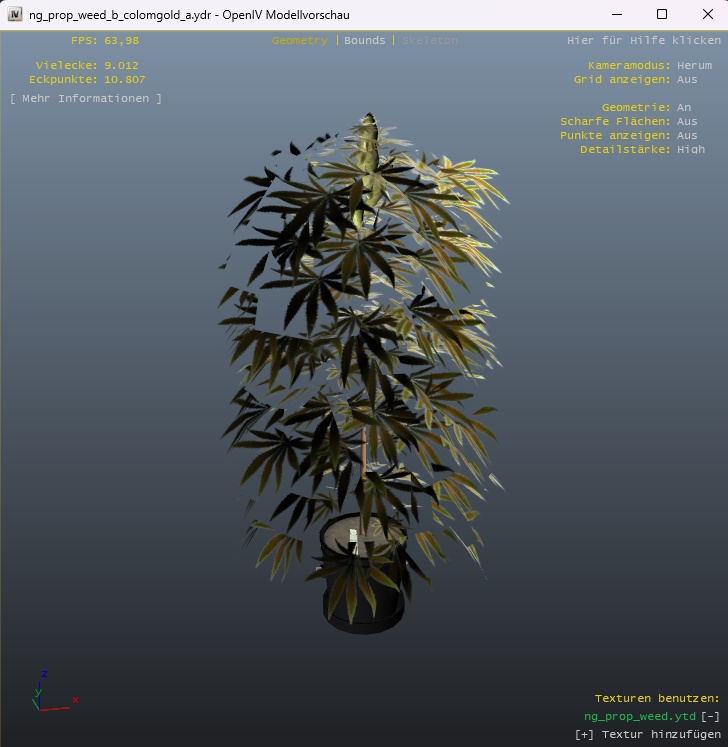Toggle 'Geometrie' setting An
This screenshot has width=728, height=747.
coord(684,107)
